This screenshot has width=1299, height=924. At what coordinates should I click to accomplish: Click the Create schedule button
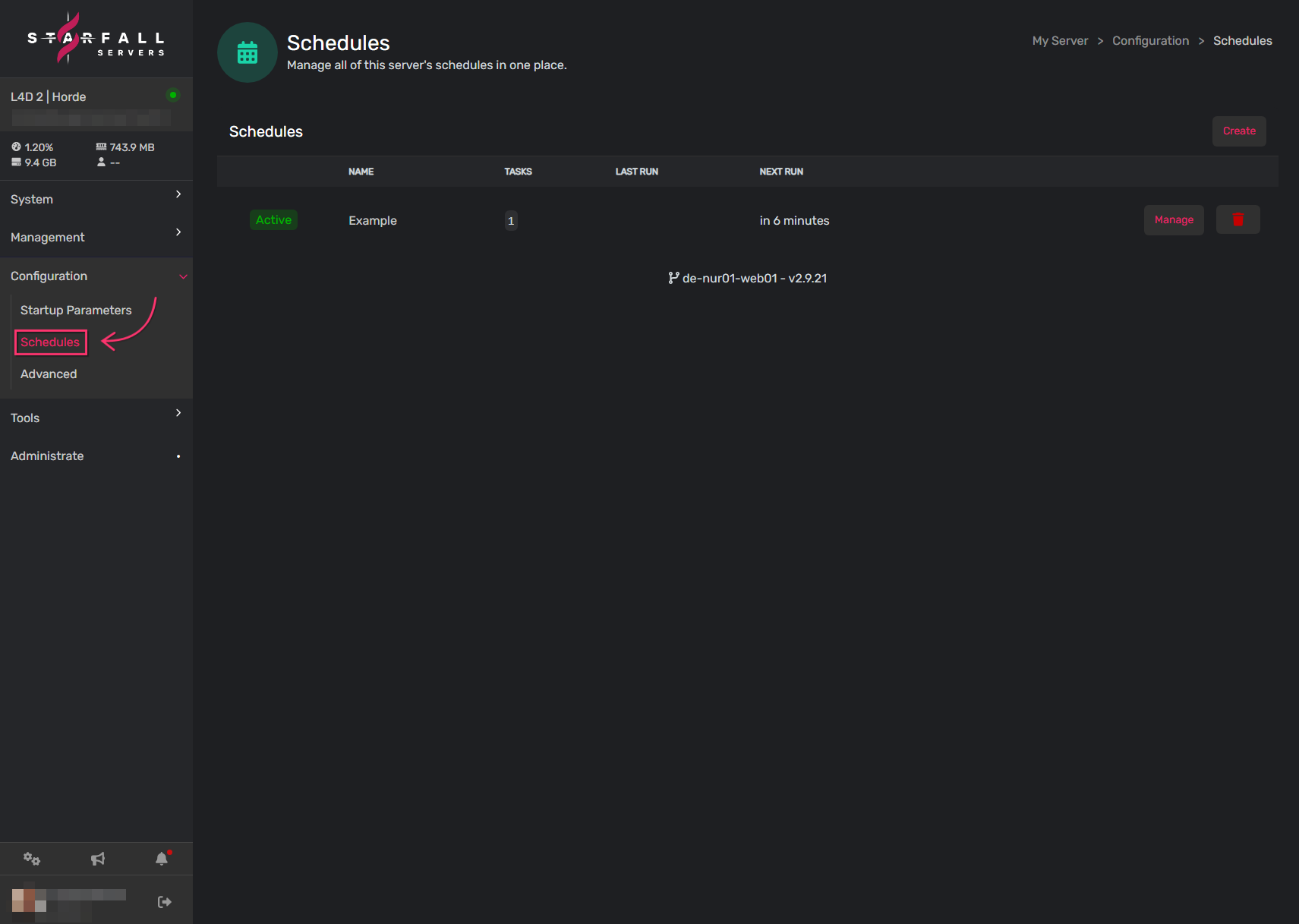pyautogui.click(x=1239, y=131)
